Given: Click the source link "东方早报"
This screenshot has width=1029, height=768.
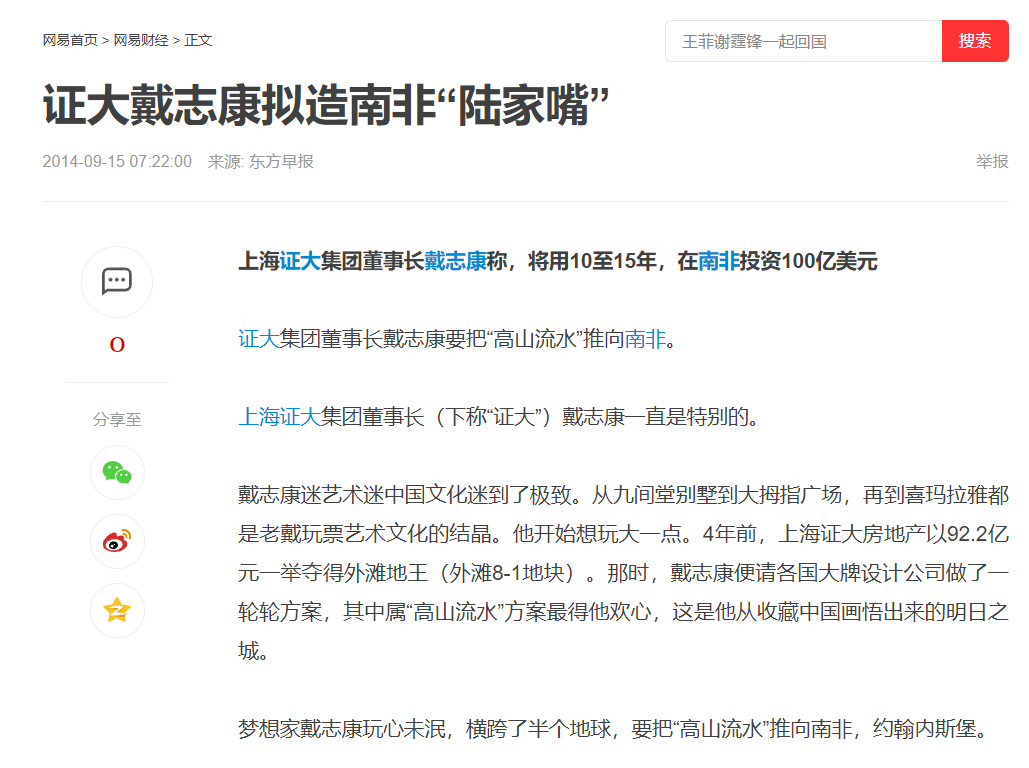Looking at the screenshot, I should (281, 161).
